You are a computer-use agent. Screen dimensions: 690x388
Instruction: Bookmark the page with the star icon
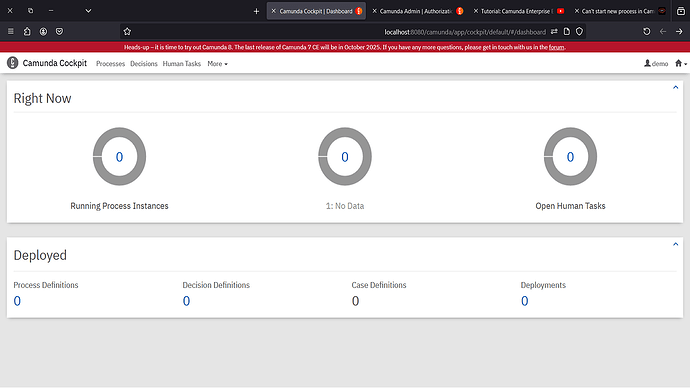(127, 31)
